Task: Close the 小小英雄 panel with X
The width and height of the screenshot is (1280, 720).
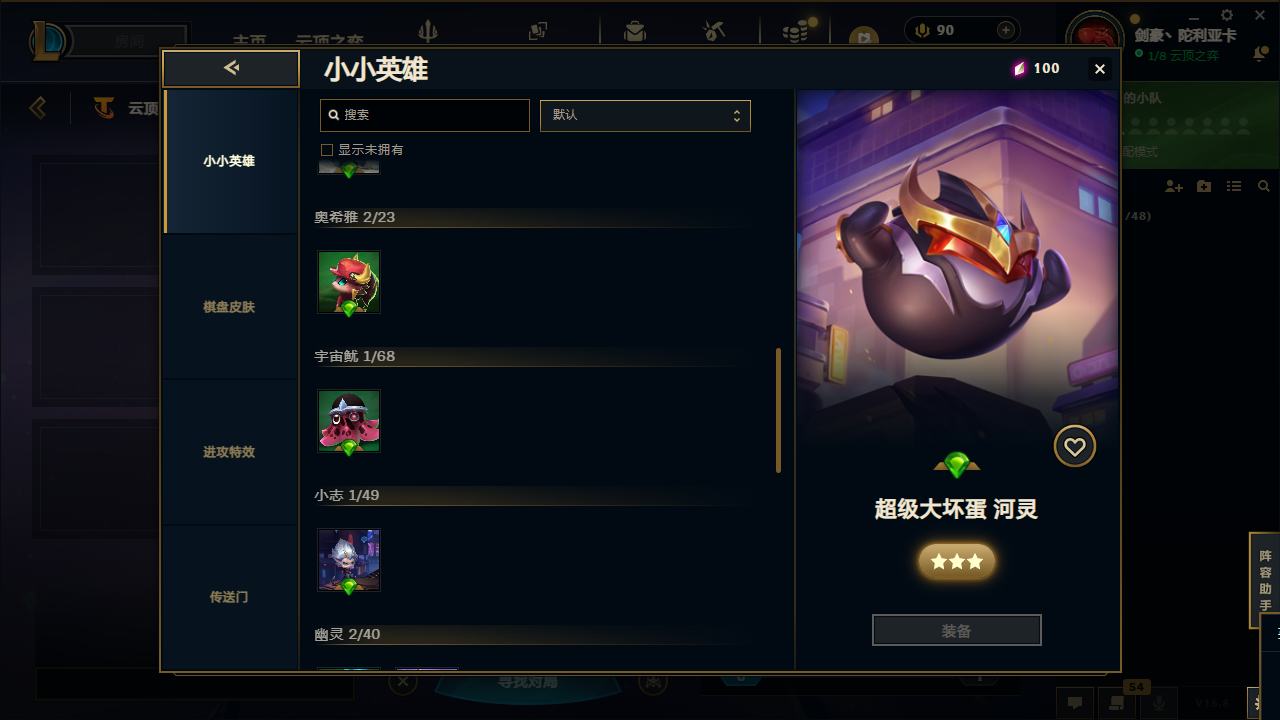Action: coord(1100,69)
